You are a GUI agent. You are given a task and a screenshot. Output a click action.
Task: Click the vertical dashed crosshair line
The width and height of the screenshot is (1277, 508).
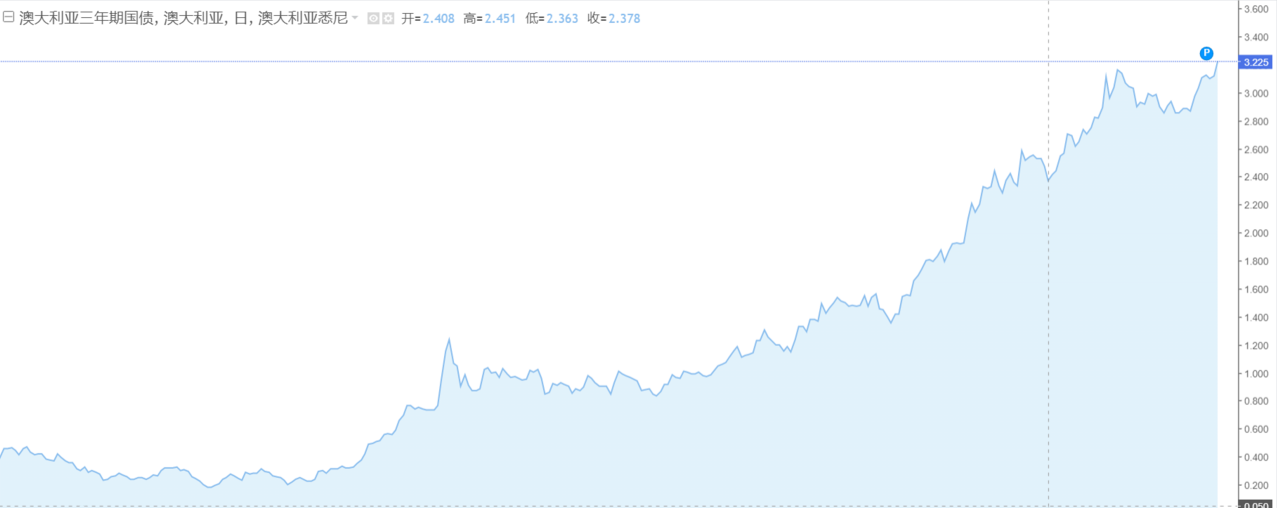tap(1048, 300)
